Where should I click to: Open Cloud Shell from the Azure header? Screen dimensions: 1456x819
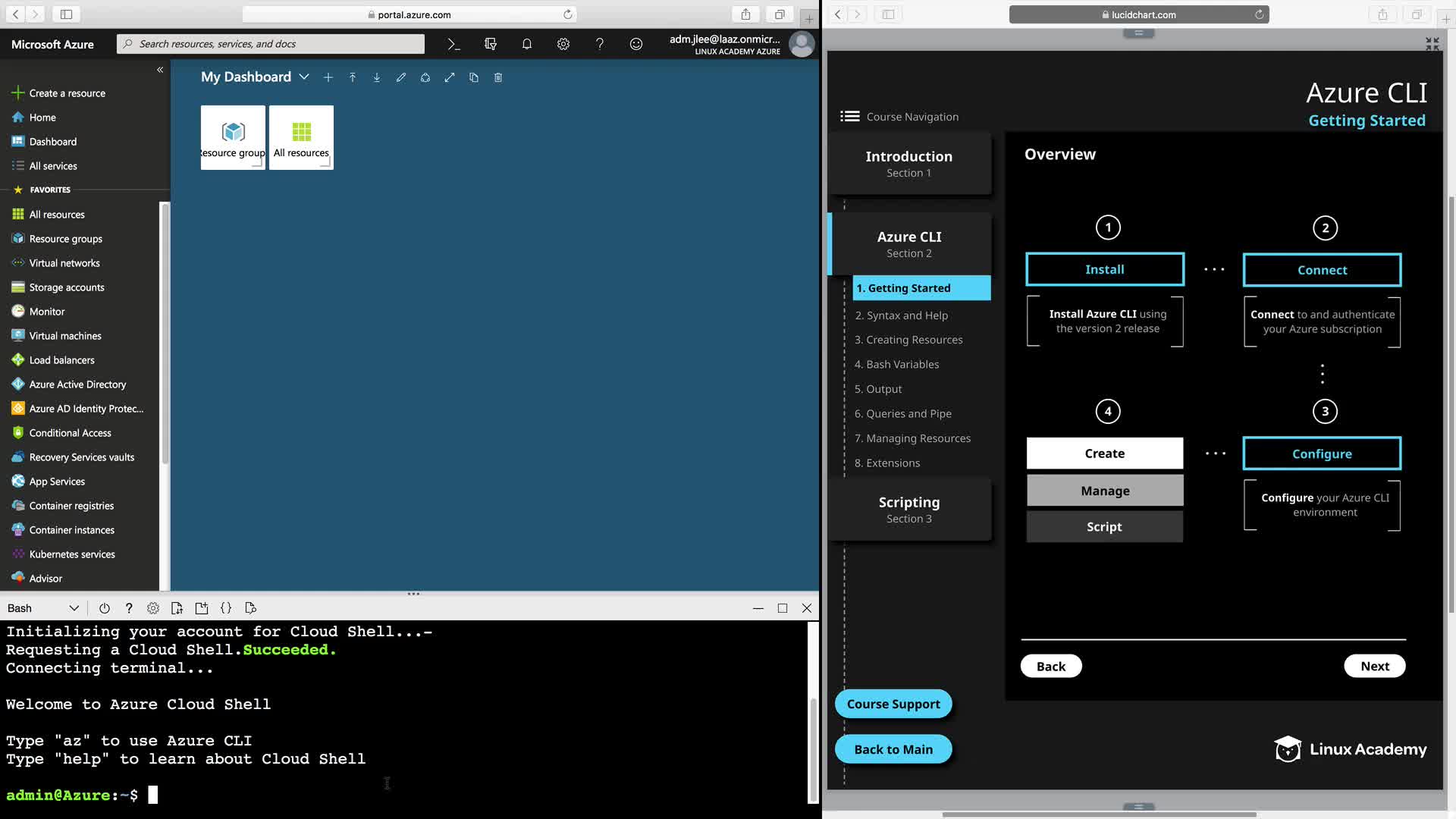click(x=453, y=44)
